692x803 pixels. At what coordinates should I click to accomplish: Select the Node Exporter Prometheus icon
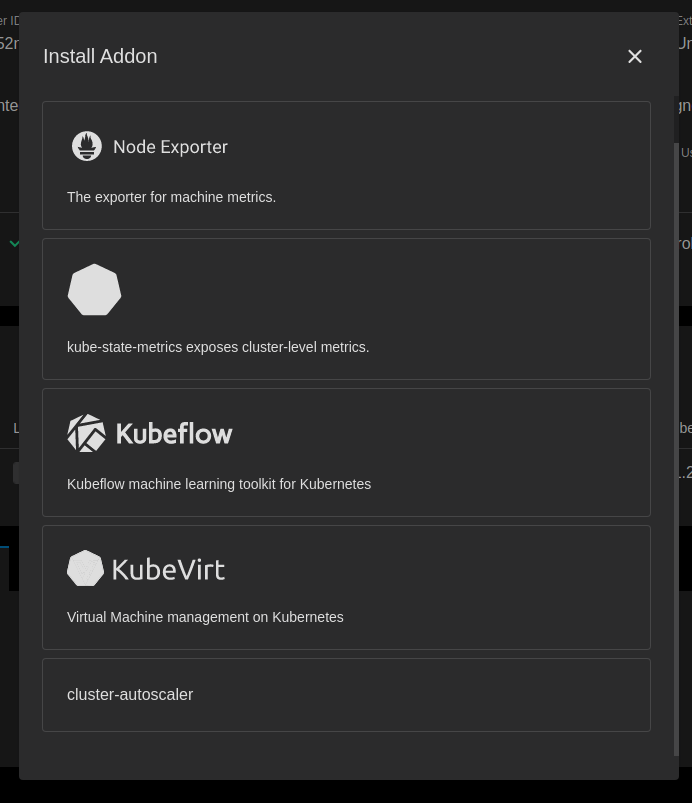click(87, 146)
